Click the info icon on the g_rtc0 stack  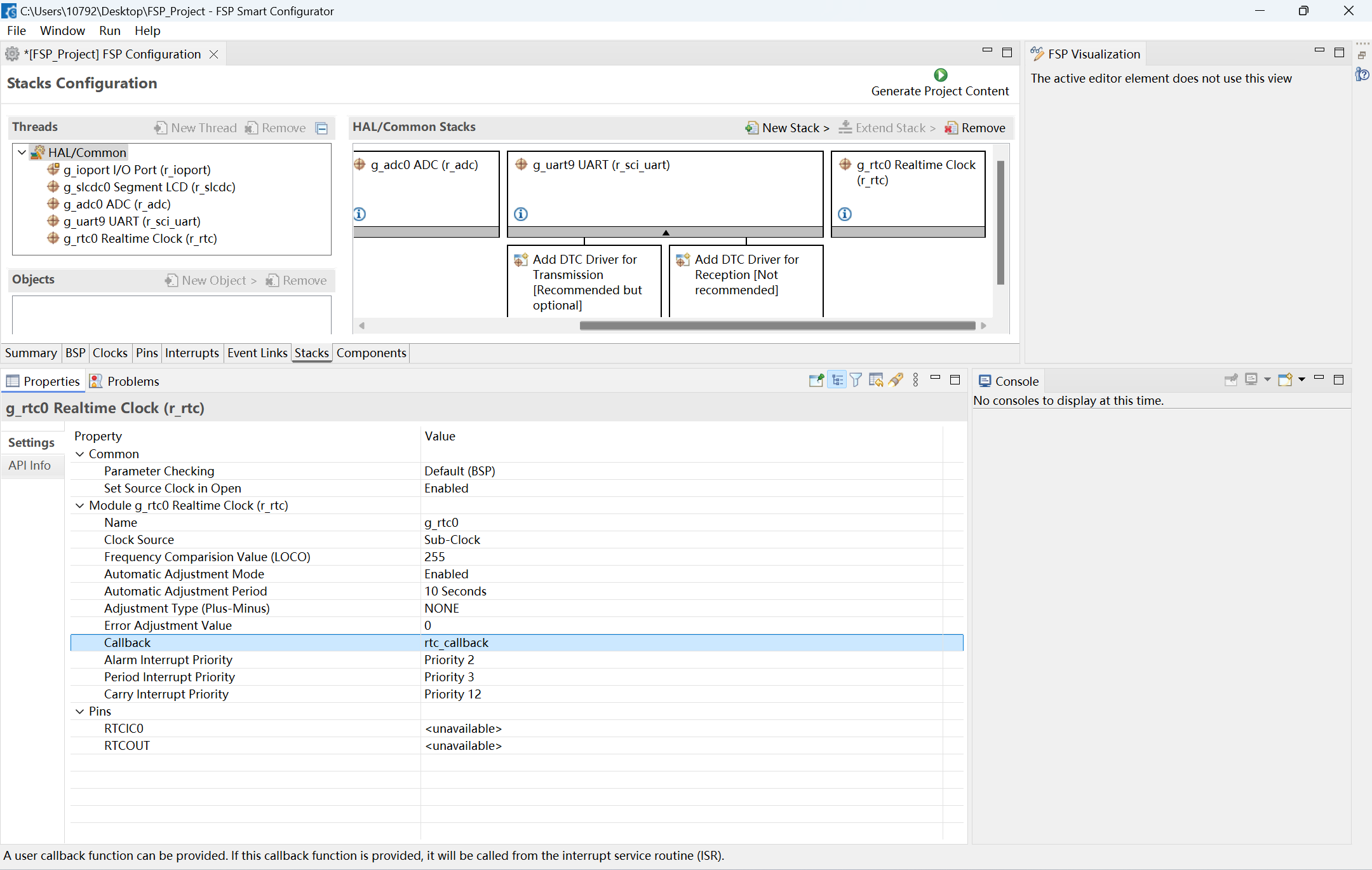845,214
